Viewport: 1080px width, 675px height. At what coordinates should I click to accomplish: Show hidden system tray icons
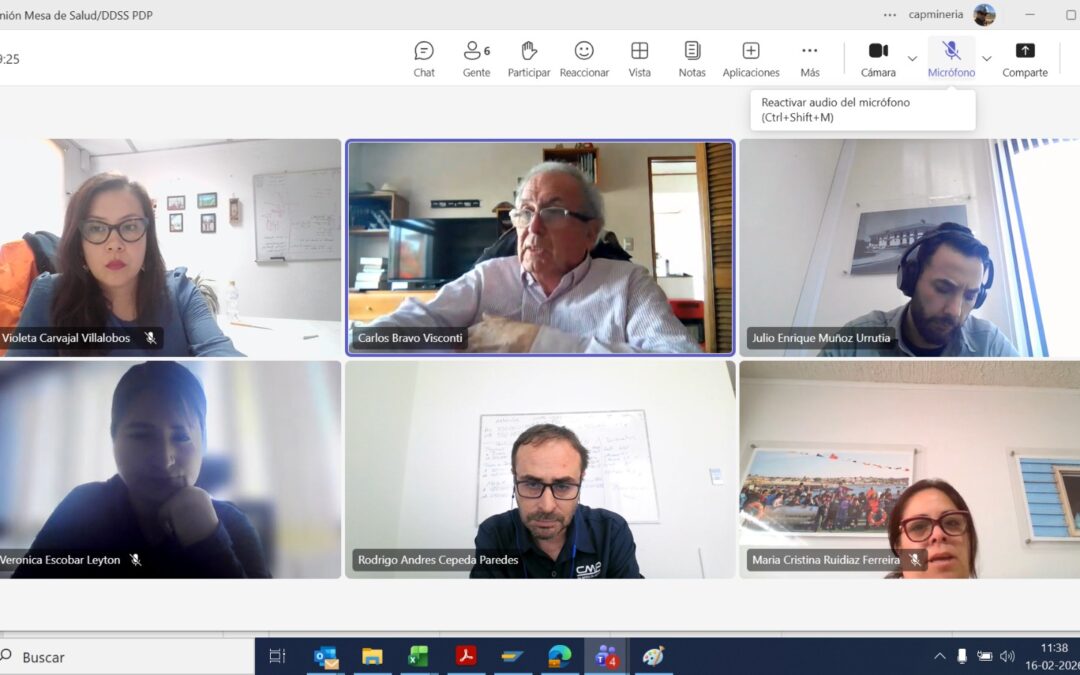tap(939, 656)
